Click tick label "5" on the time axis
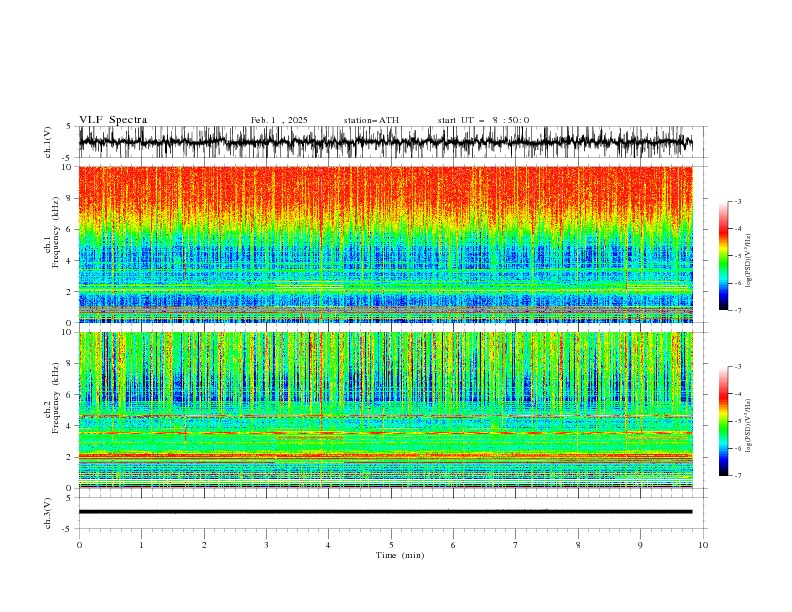This screenshot has height=612, width=792. (x=391, y=545)
